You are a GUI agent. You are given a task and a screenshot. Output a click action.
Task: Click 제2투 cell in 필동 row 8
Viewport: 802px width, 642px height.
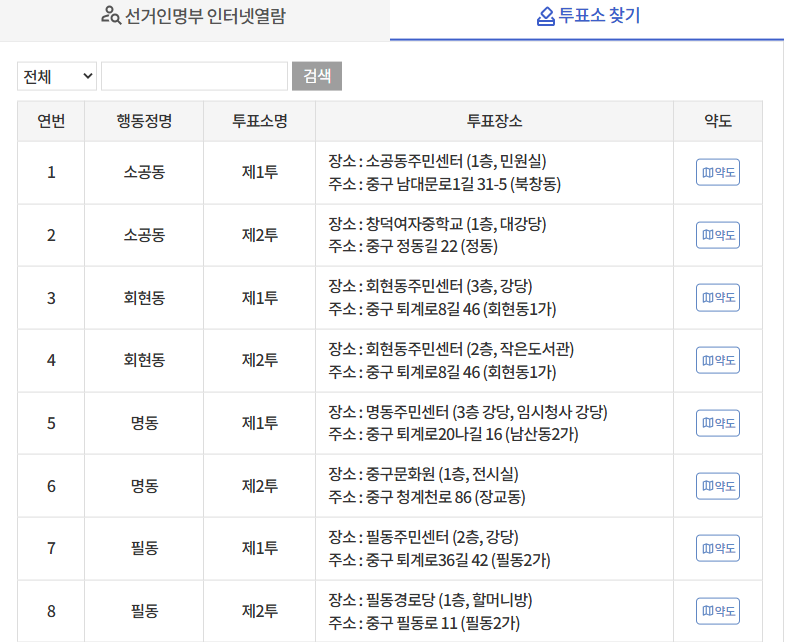pyautogui.click(x=260, y=611)
